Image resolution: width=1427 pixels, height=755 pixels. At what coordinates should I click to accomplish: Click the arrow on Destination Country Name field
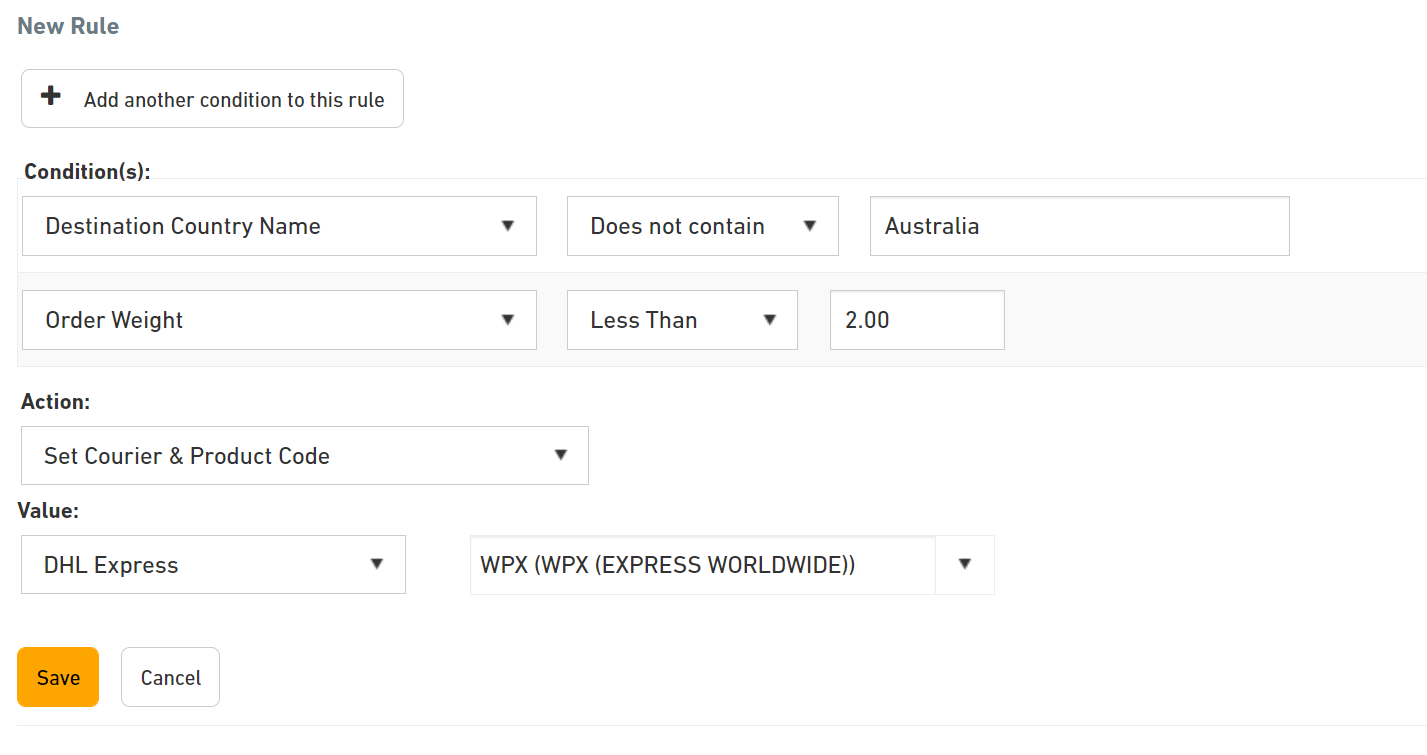click(x=508, y=226)
